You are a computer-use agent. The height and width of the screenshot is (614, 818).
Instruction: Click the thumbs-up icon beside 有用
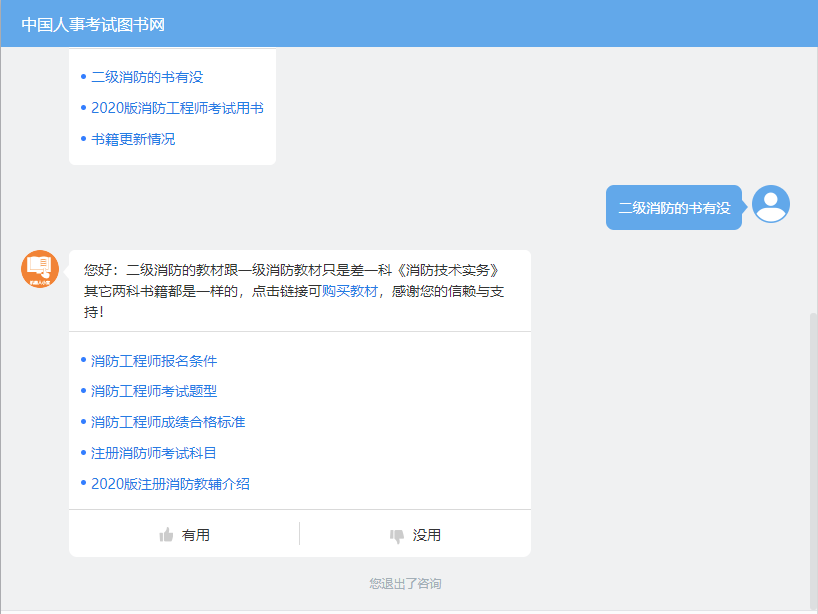(166, 535)
